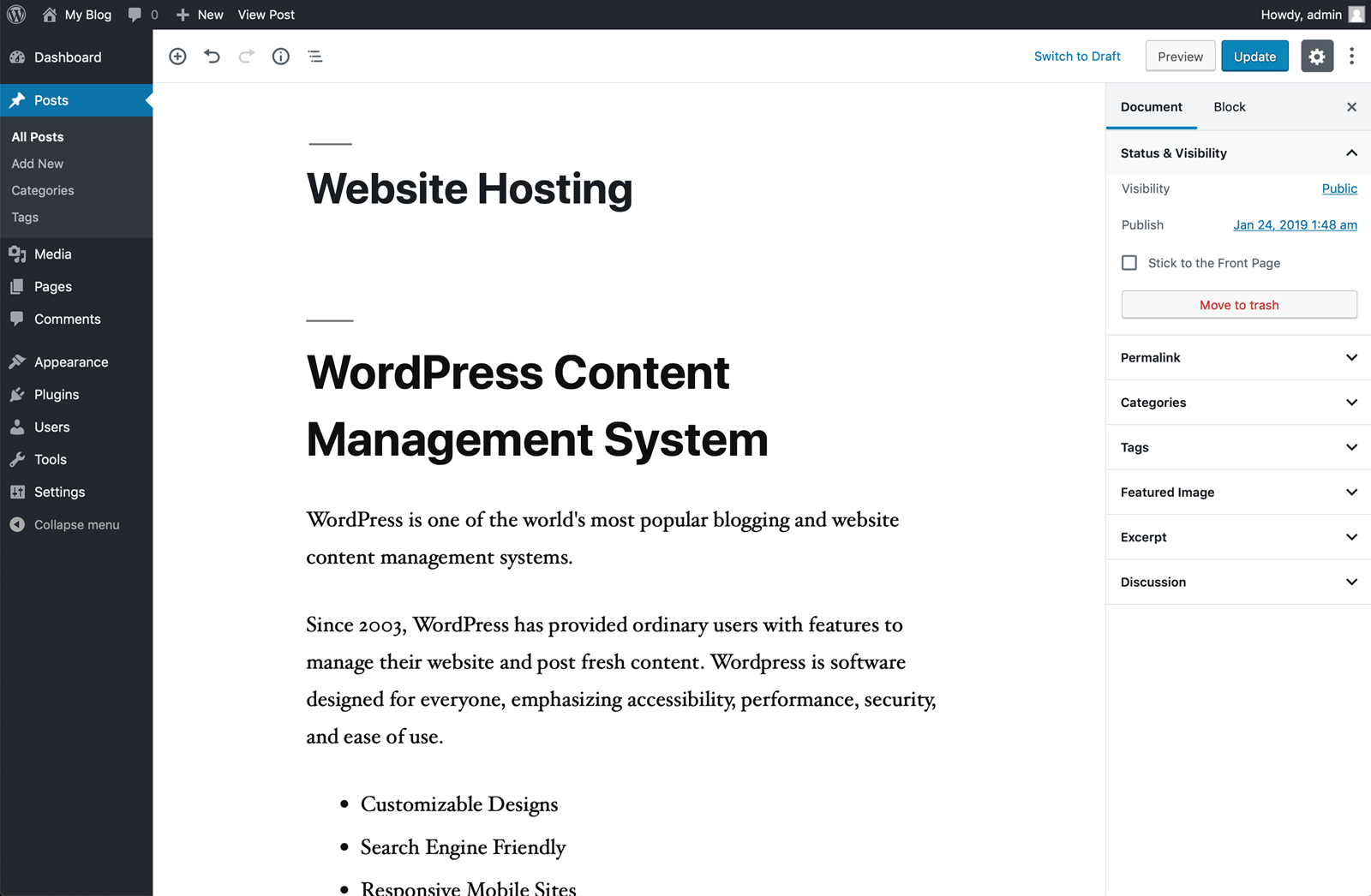Undo the last edit
Screen dimensions: 1371x896
tap(212, 57)
